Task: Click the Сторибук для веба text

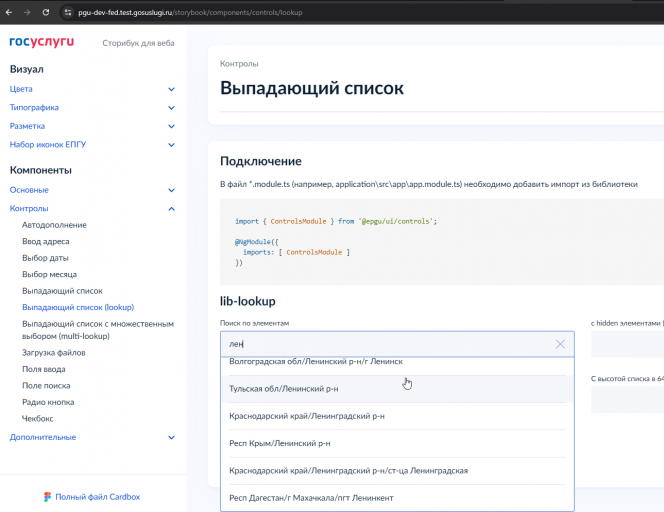Action: coord(138,43)
